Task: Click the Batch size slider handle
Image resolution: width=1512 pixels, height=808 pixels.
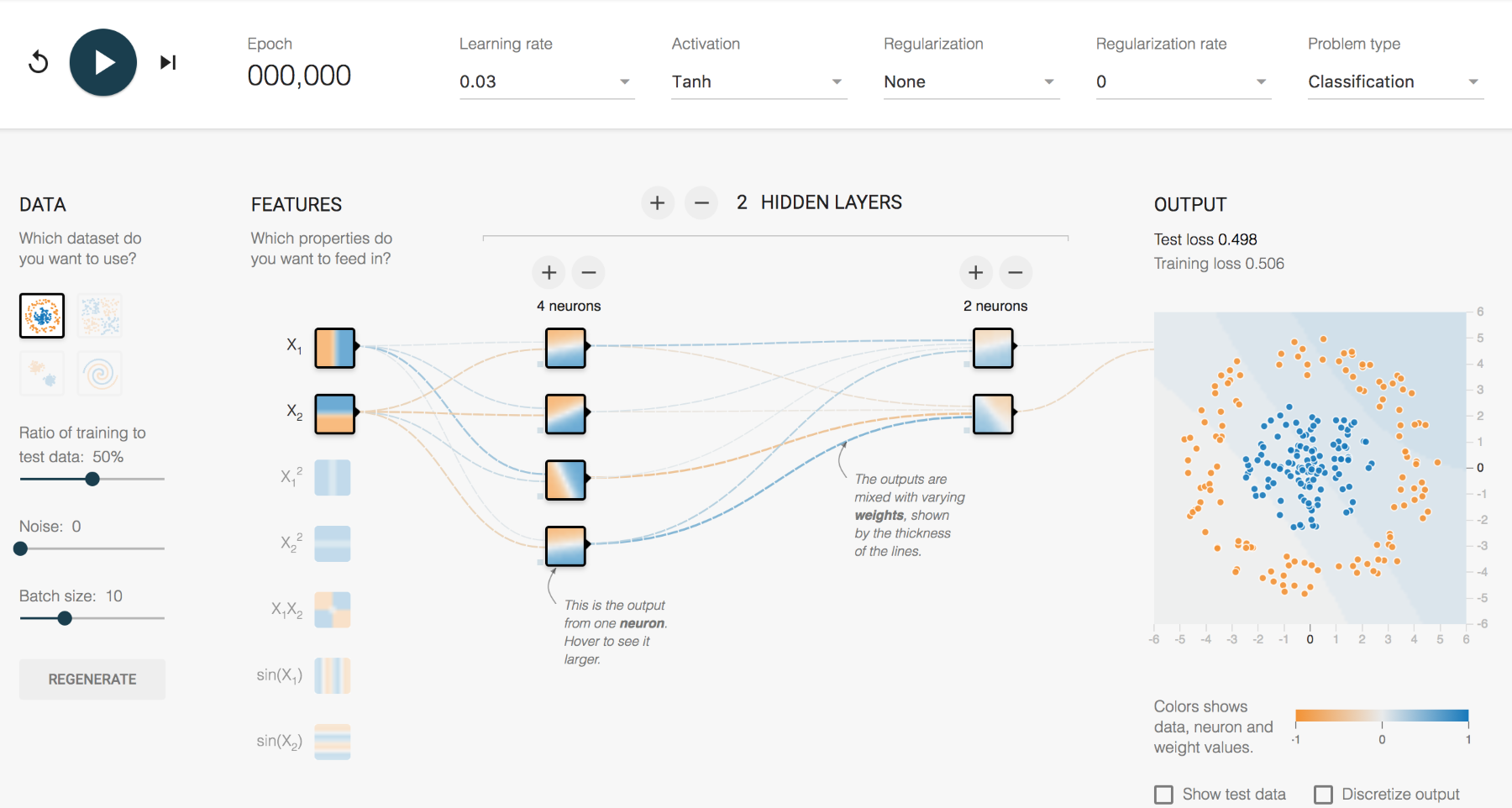Action: tap(65, 618)
